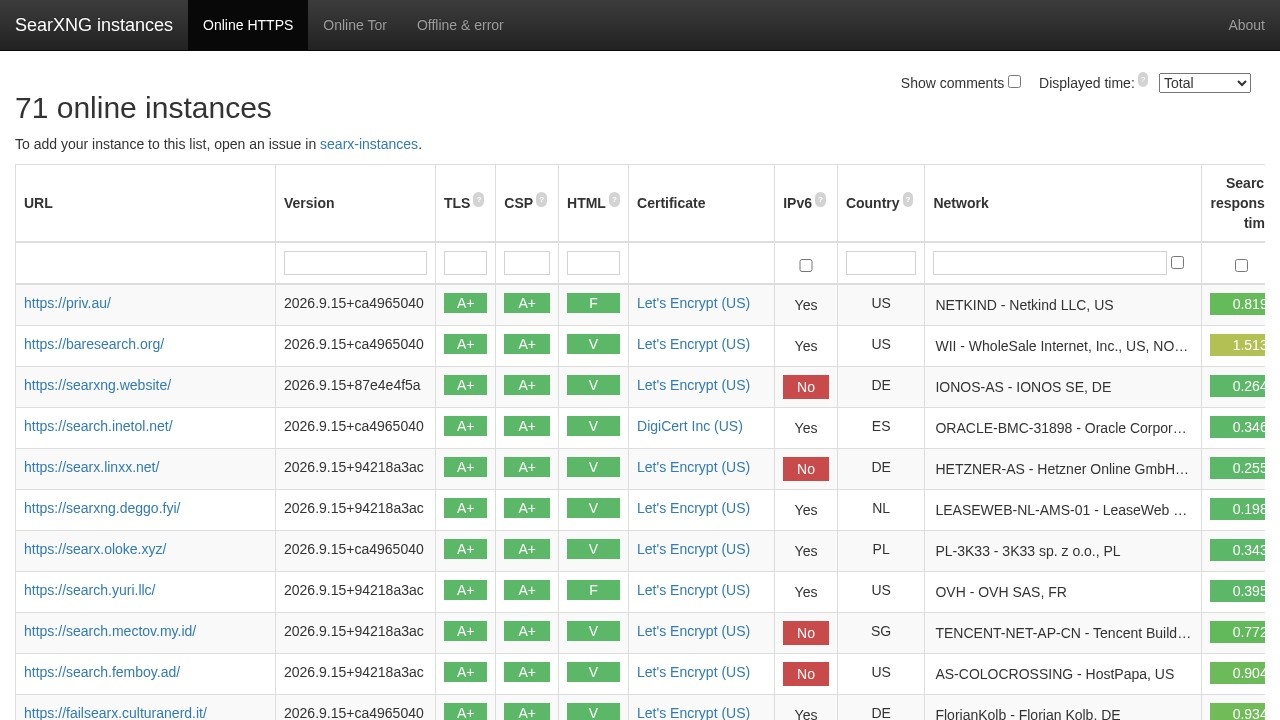Viewport: 1280px width, 720px height.
Task: Click the '71 online instances' heading
Action: point(143,108)
